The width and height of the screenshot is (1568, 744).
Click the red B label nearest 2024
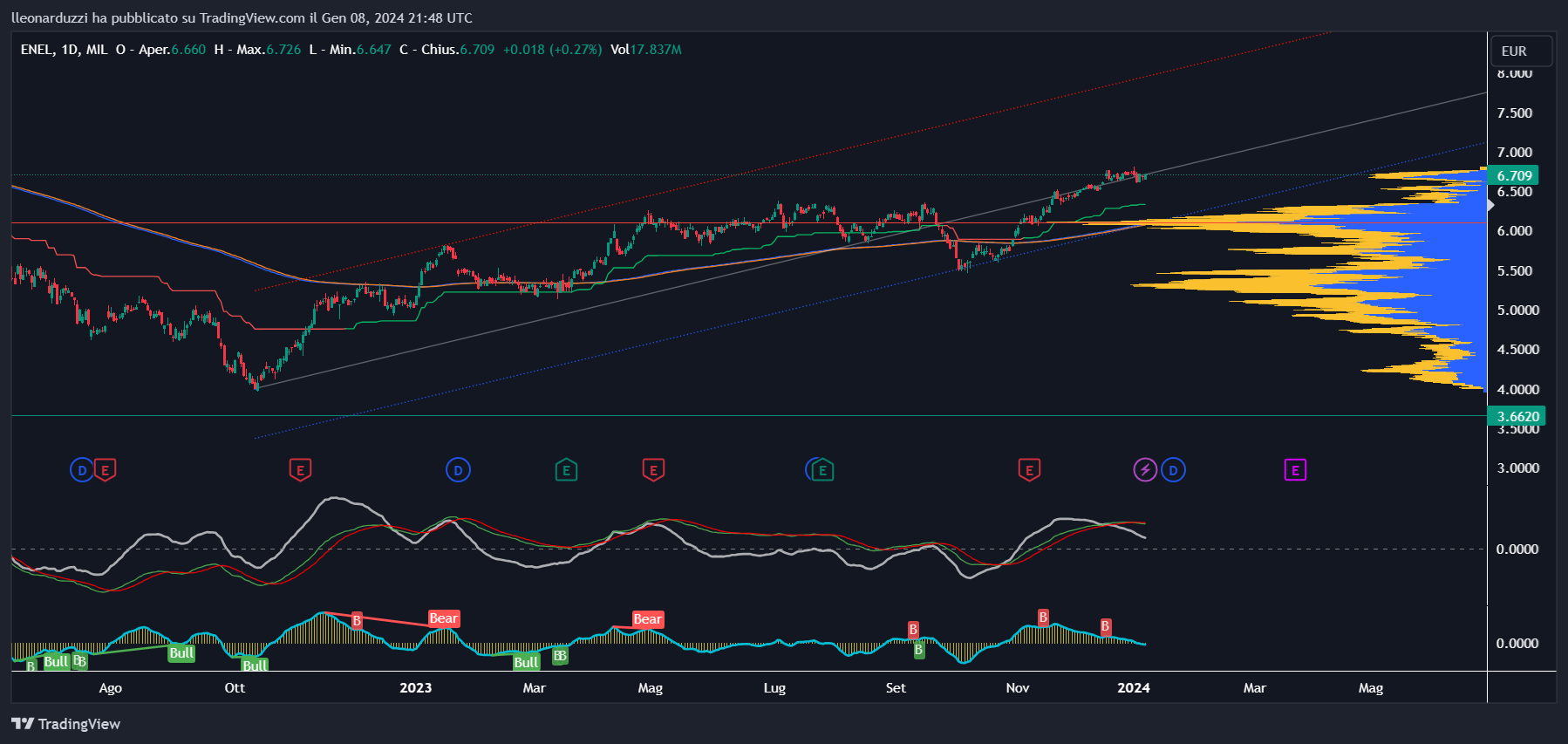[1105, 626]
